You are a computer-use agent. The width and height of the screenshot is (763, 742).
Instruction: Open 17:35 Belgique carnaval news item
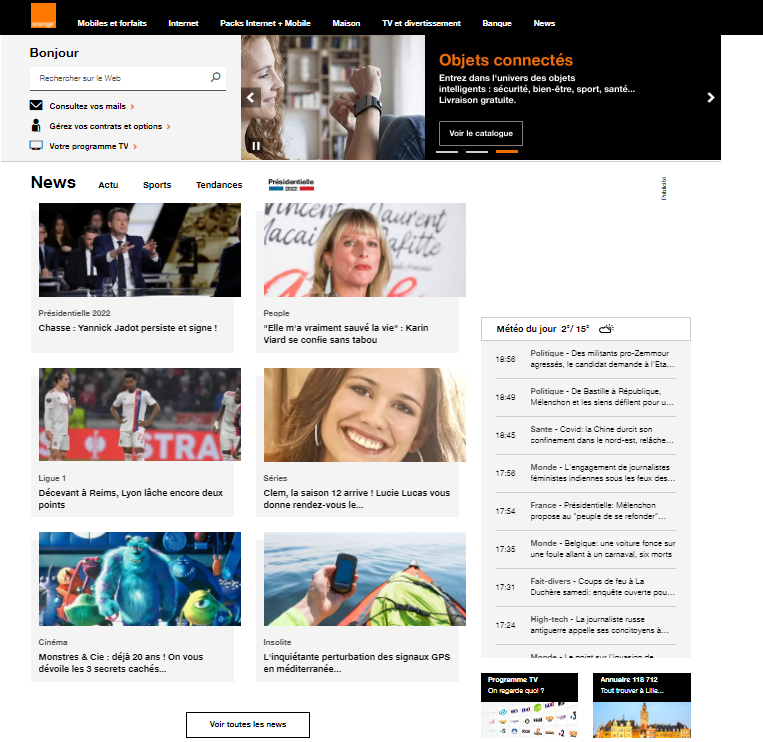[x=585, y=549]
